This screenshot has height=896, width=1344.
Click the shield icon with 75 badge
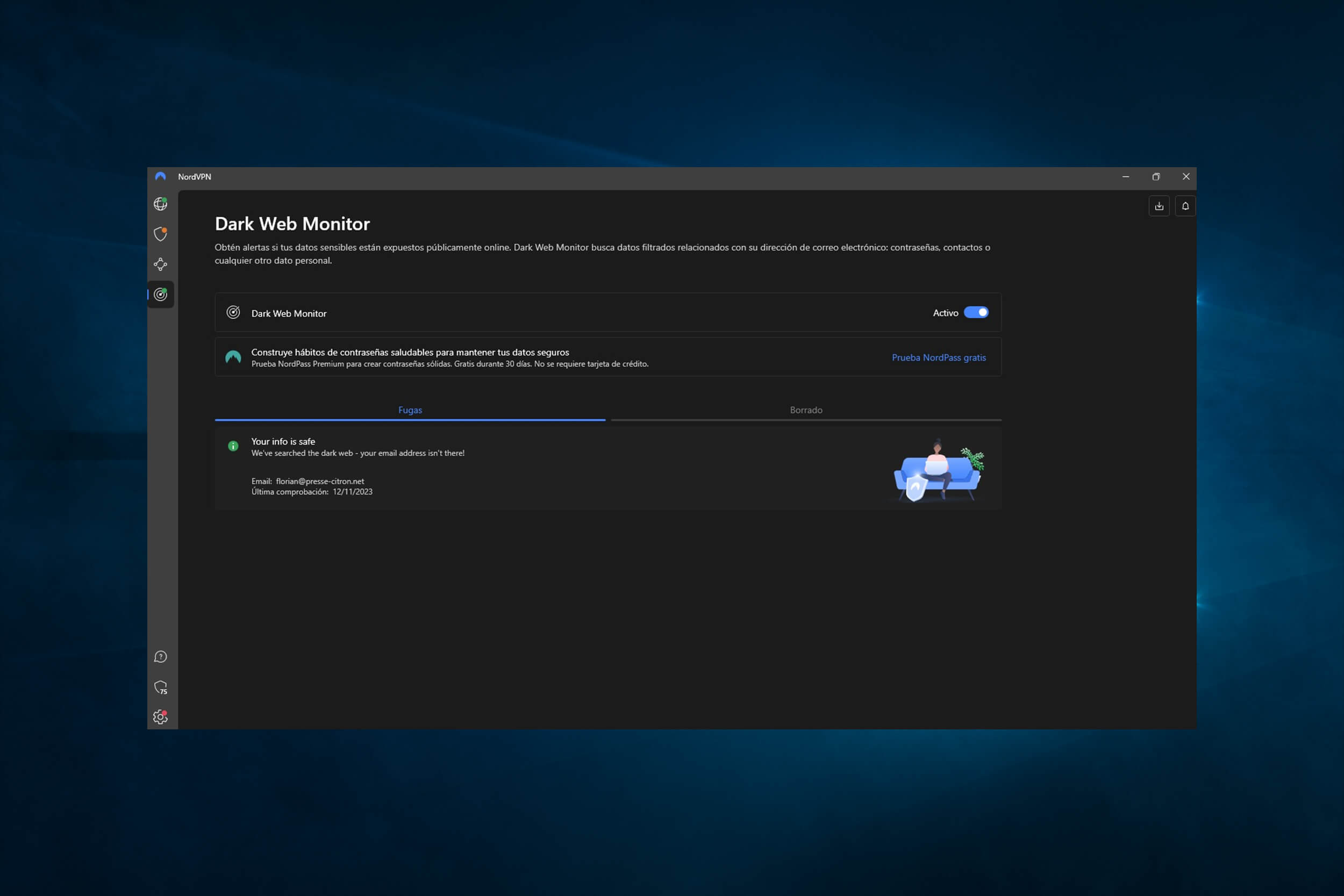(161, 687)
